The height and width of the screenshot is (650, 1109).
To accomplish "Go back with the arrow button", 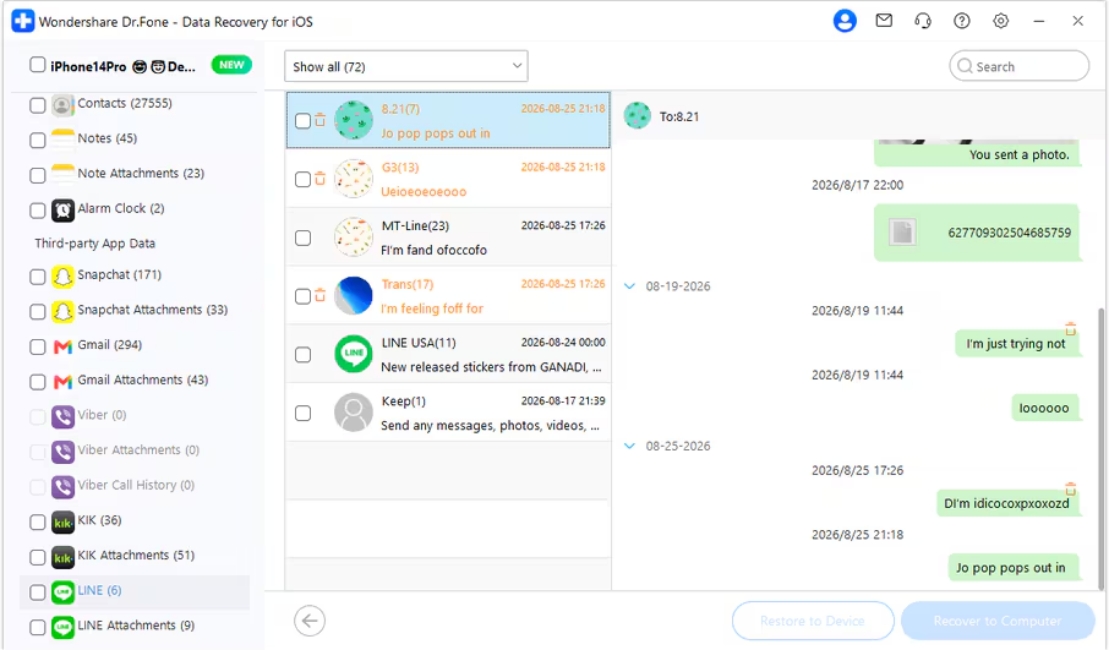I will [310, 621].
